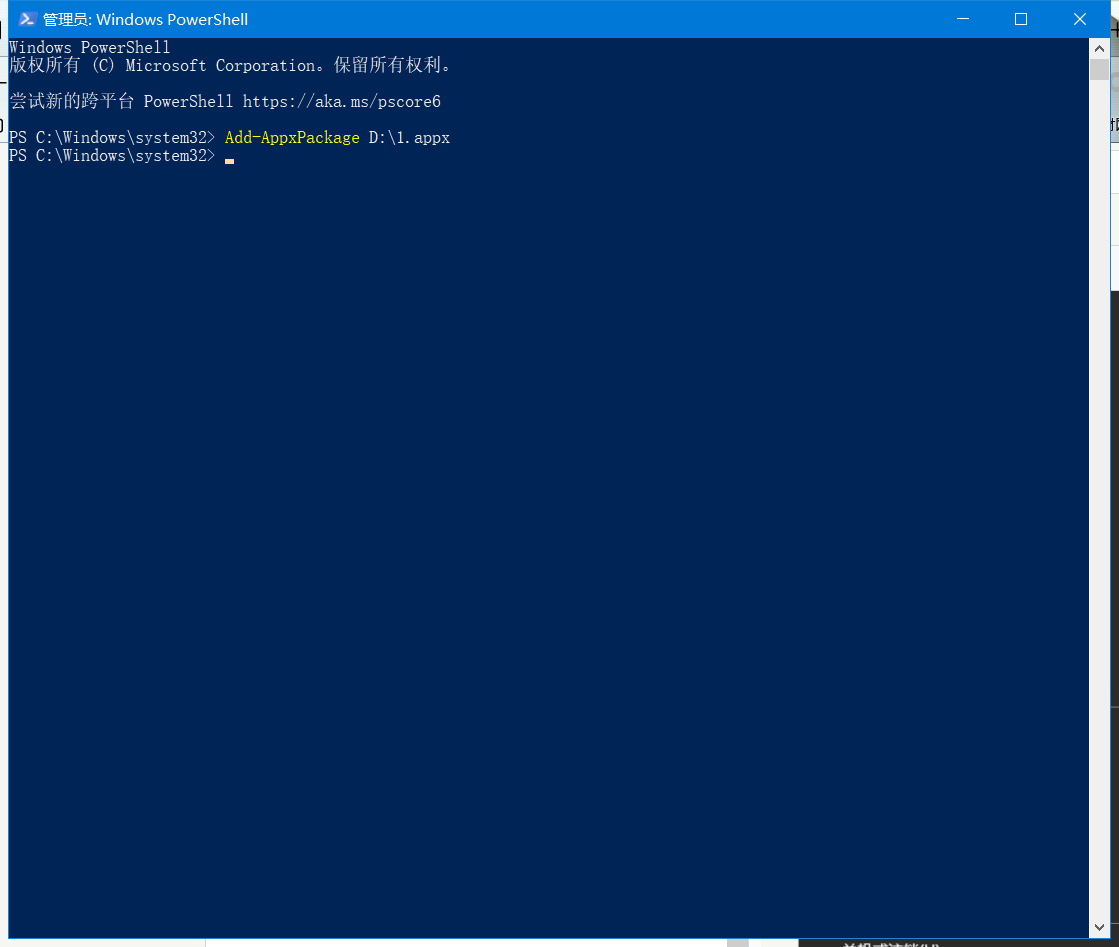Click the blinking cursor at the prompt

(x=229, y=158)
